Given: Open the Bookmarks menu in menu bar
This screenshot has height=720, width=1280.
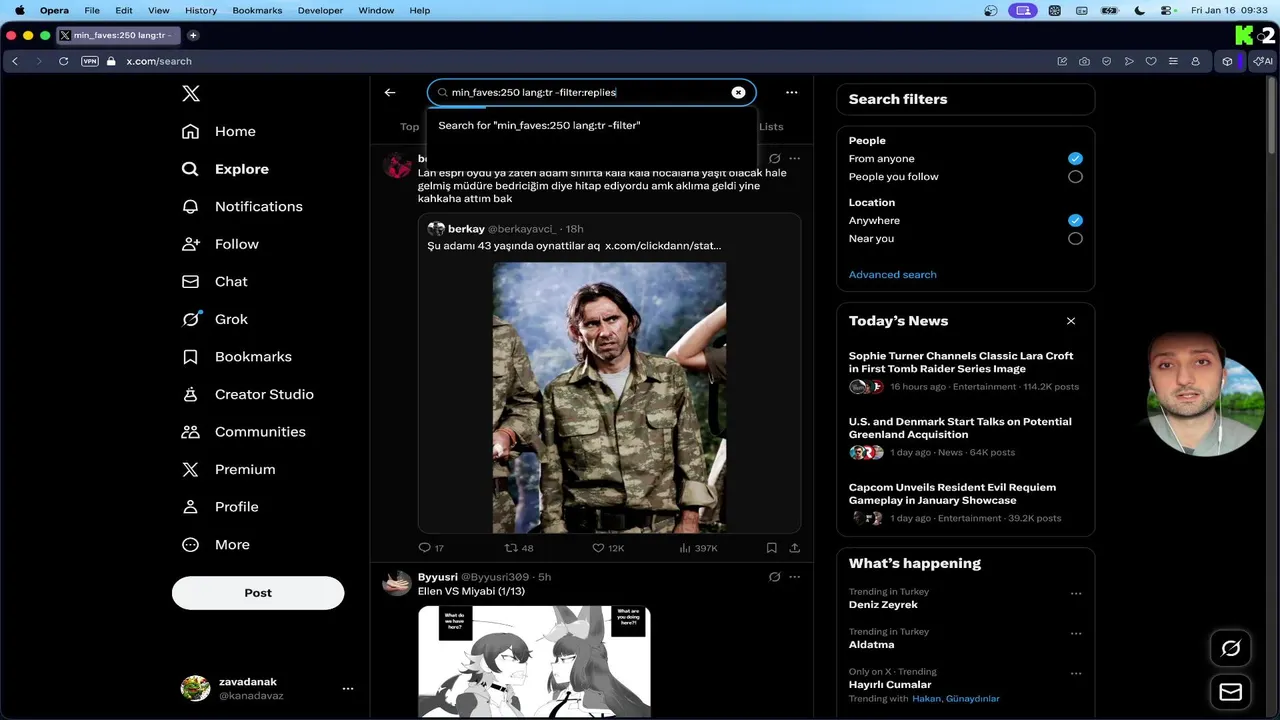Looking at the screenshot, I should (x=257, y=10).
